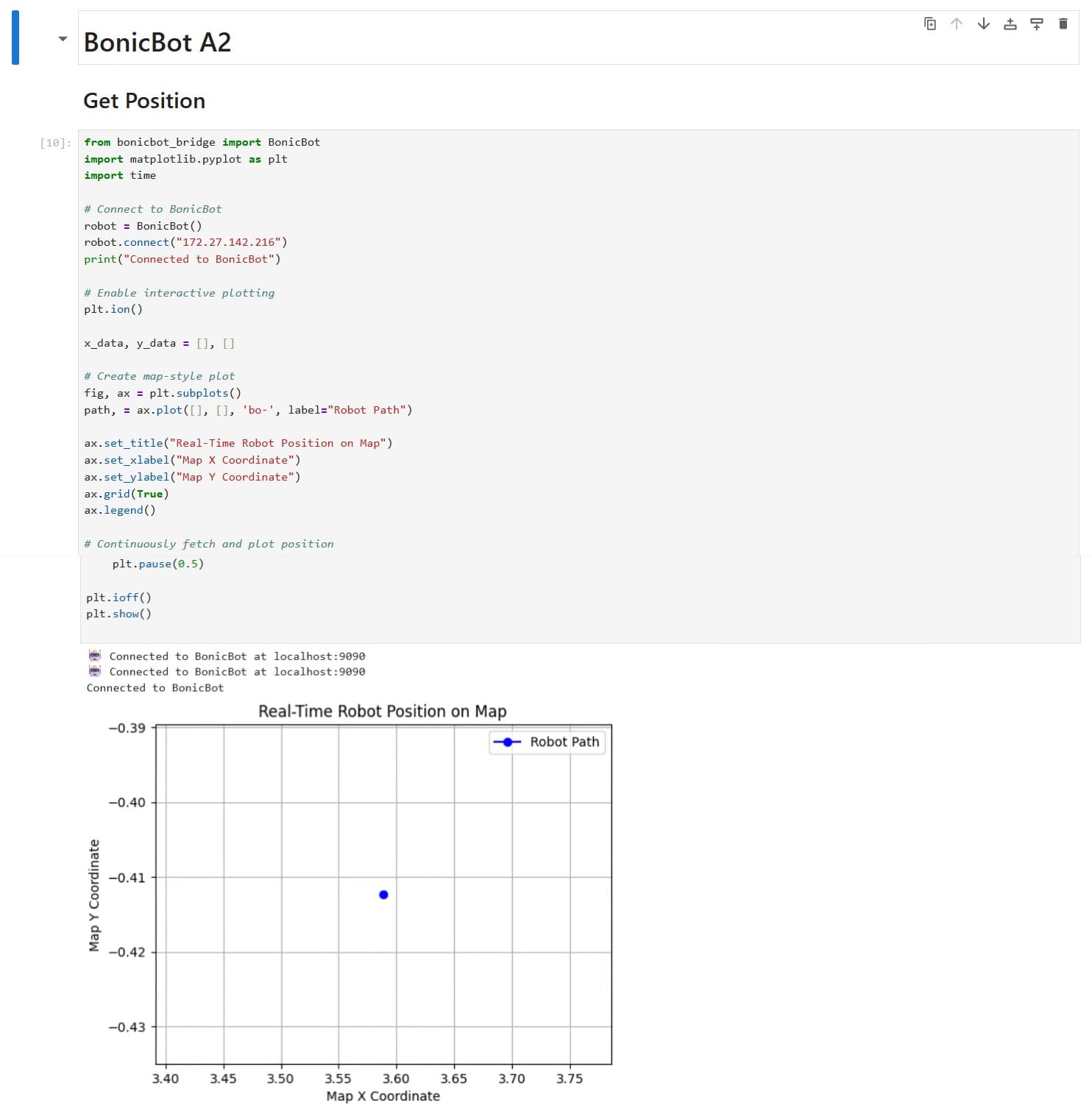
Task: Duplicate the selected cell
Action: click(930, 24)
